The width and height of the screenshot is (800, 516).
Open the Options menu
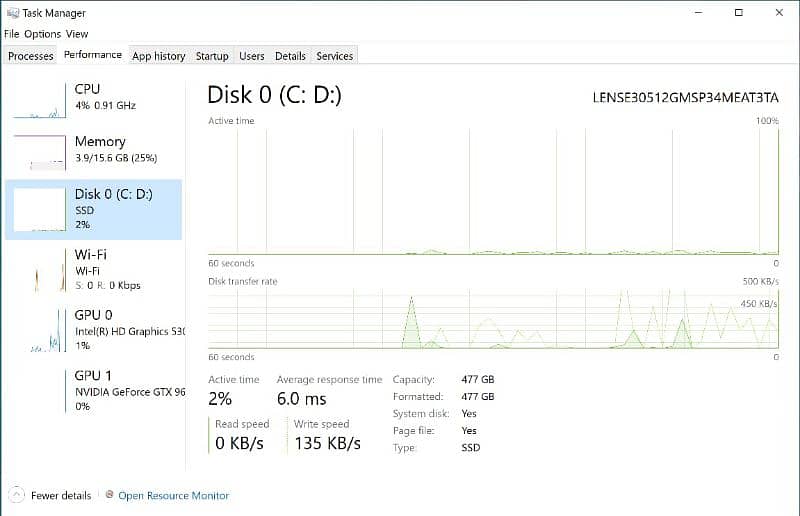43,34
